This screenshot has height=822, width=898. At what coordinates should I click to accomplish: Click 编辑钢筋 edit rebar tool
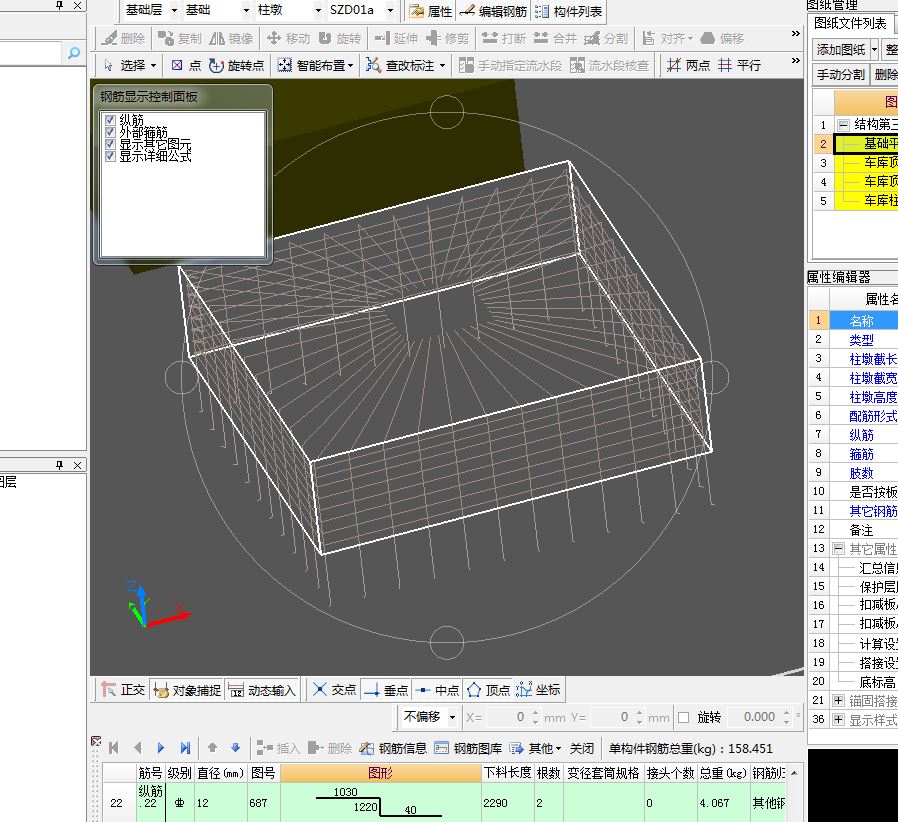493,11
